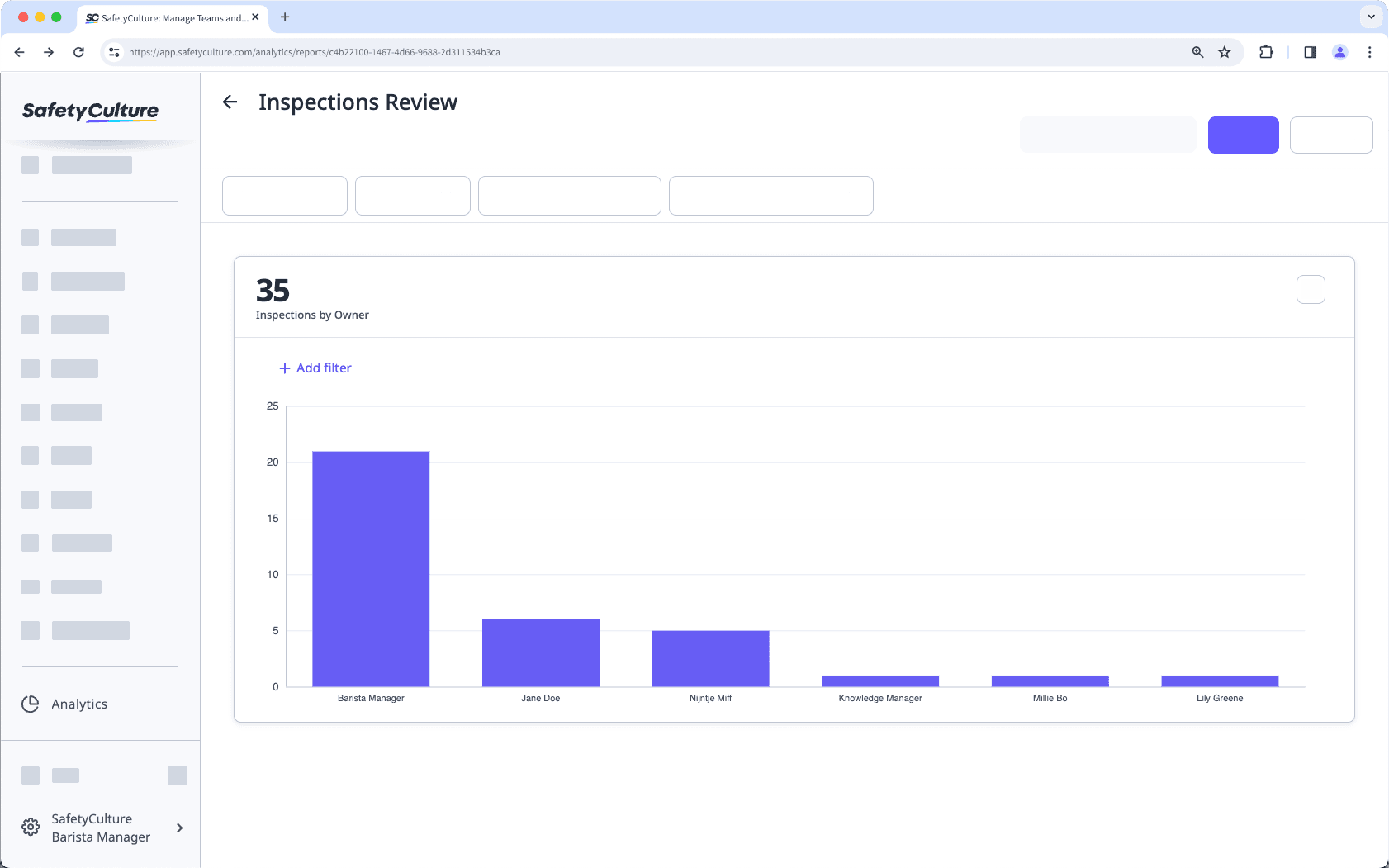Viewport: 1389px width, 868px height.
Task: Bookmark this page with the star icon
Action: click(x=1223, y=51)
